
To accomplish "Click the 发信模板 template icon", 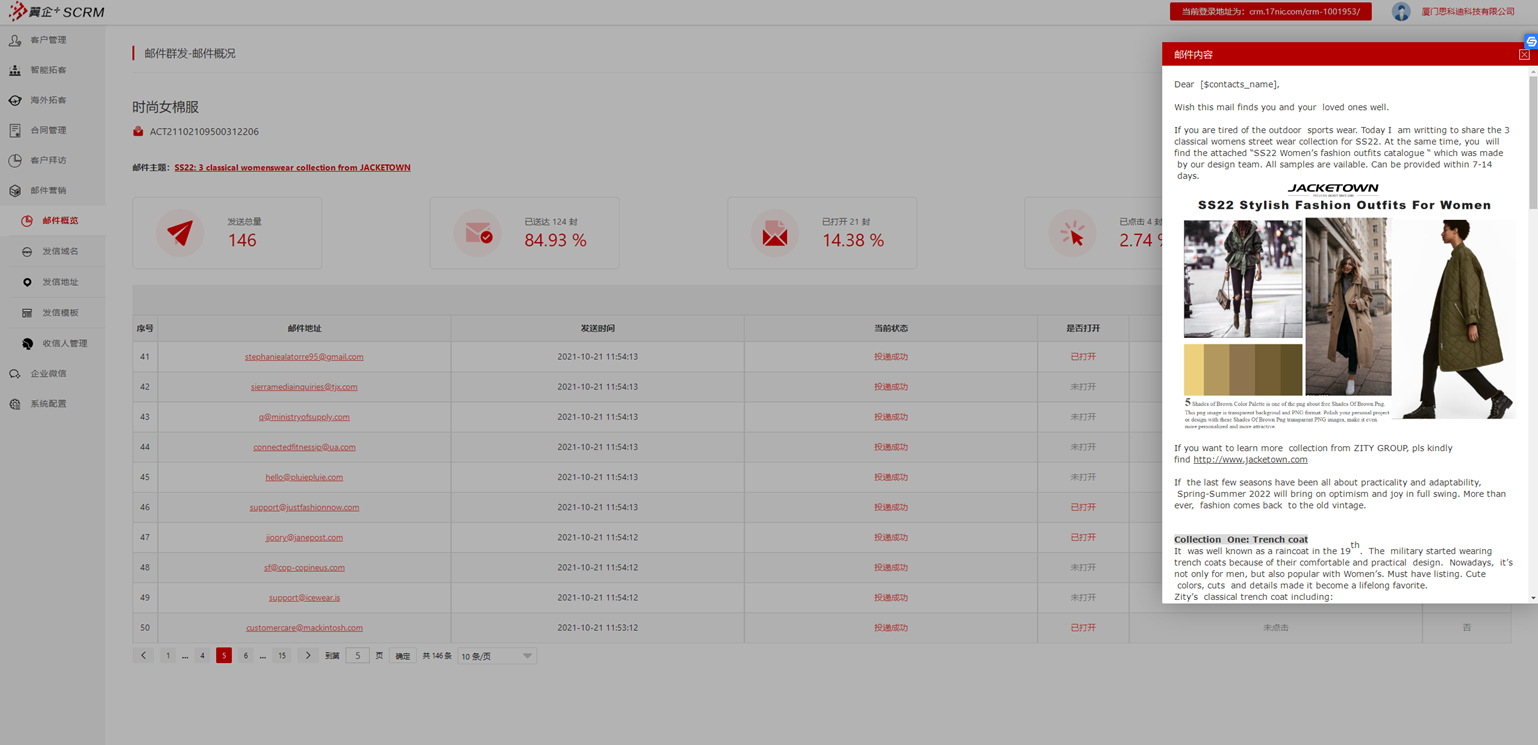I will pyautogui.click(x=27, y=313).
